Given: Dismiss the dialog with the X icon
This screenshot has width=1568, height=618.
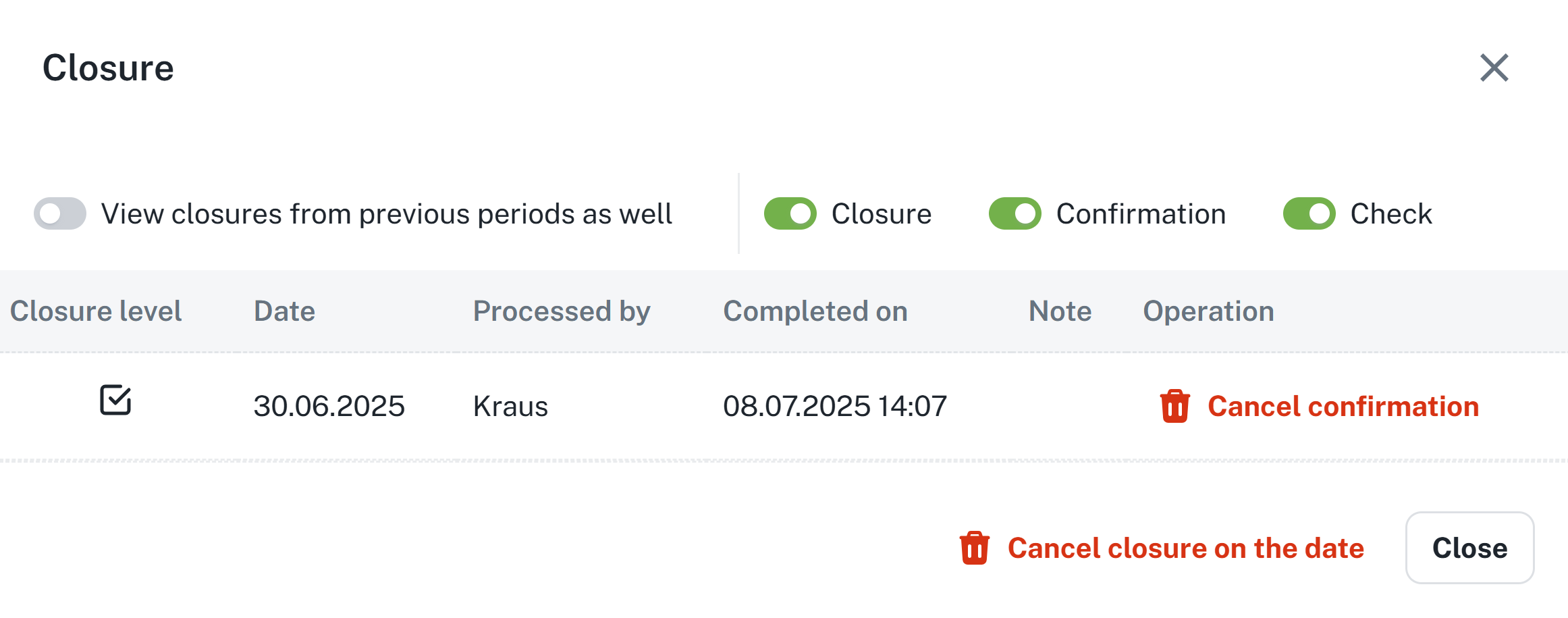Looking at the screenshot, I should [x=1494, y=68].
